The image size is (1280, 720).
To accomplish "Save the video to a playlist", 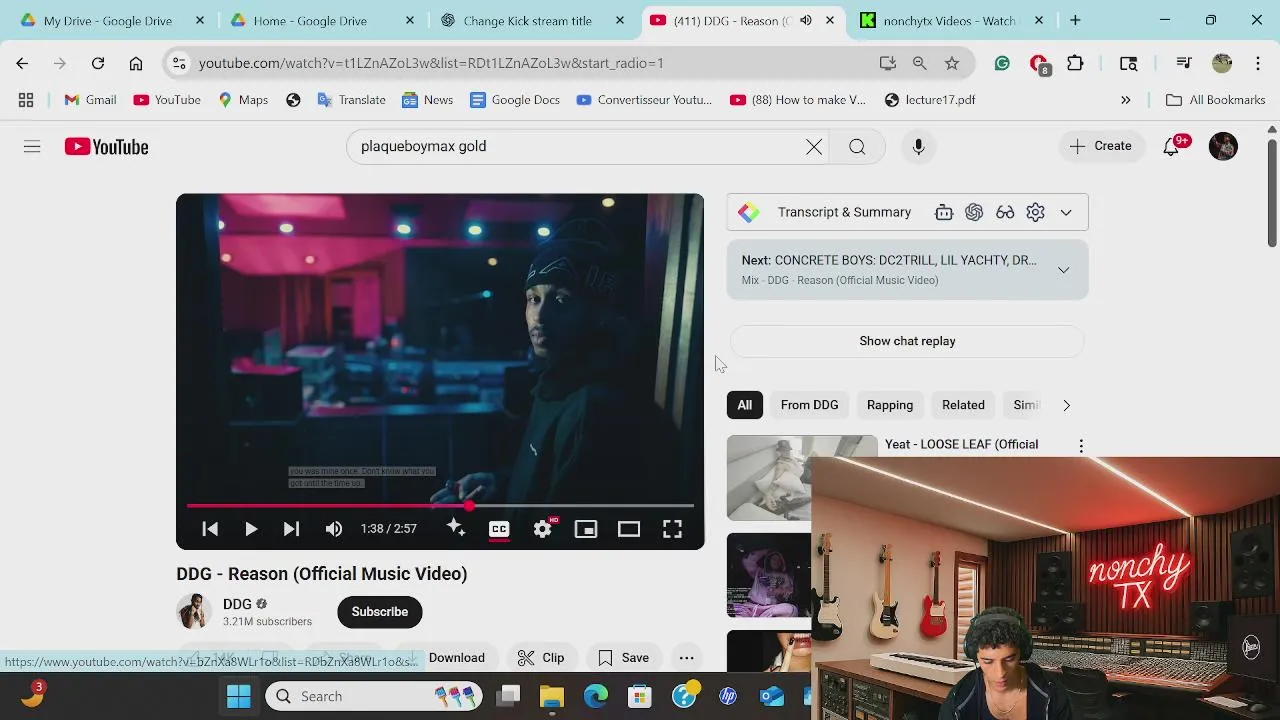I will coord(624,658).
